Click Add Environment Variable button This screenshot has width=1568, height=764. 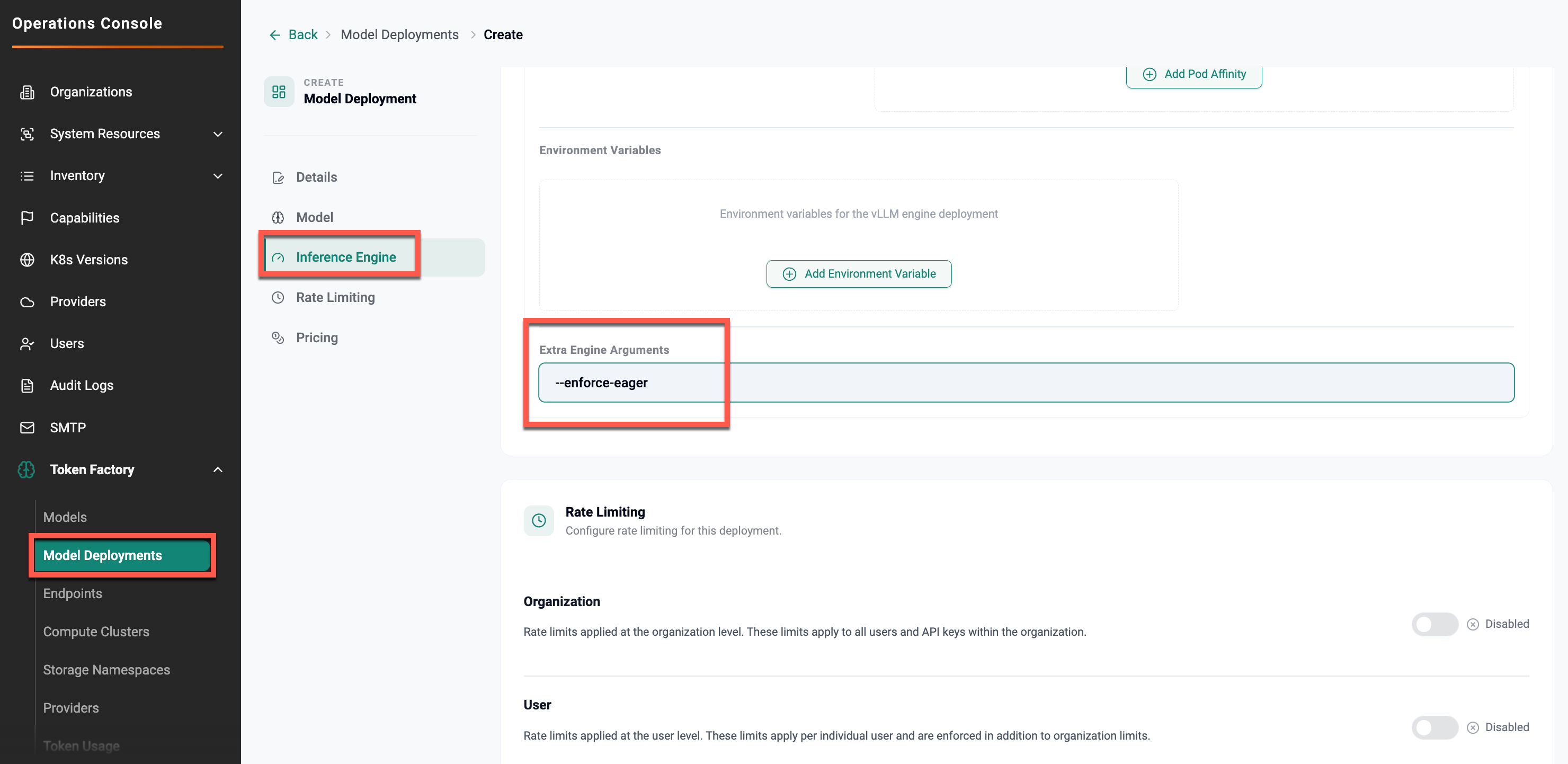tap(858, 274)
